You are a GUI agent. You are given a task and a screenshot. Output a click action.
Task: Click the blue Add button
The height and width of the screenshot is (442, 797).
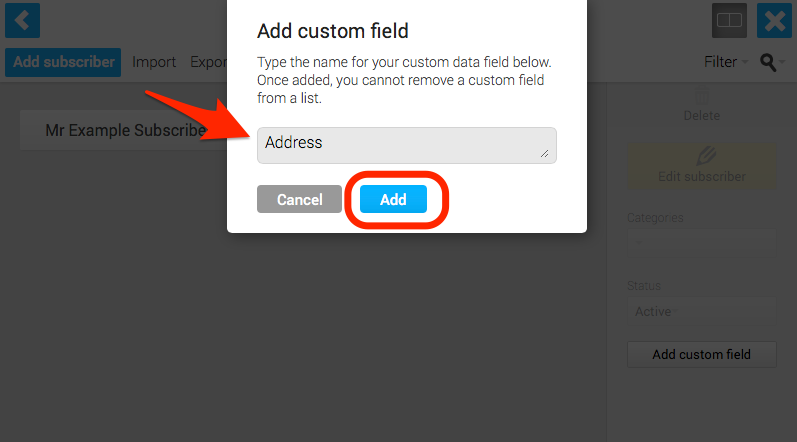[x=393, y=199]
